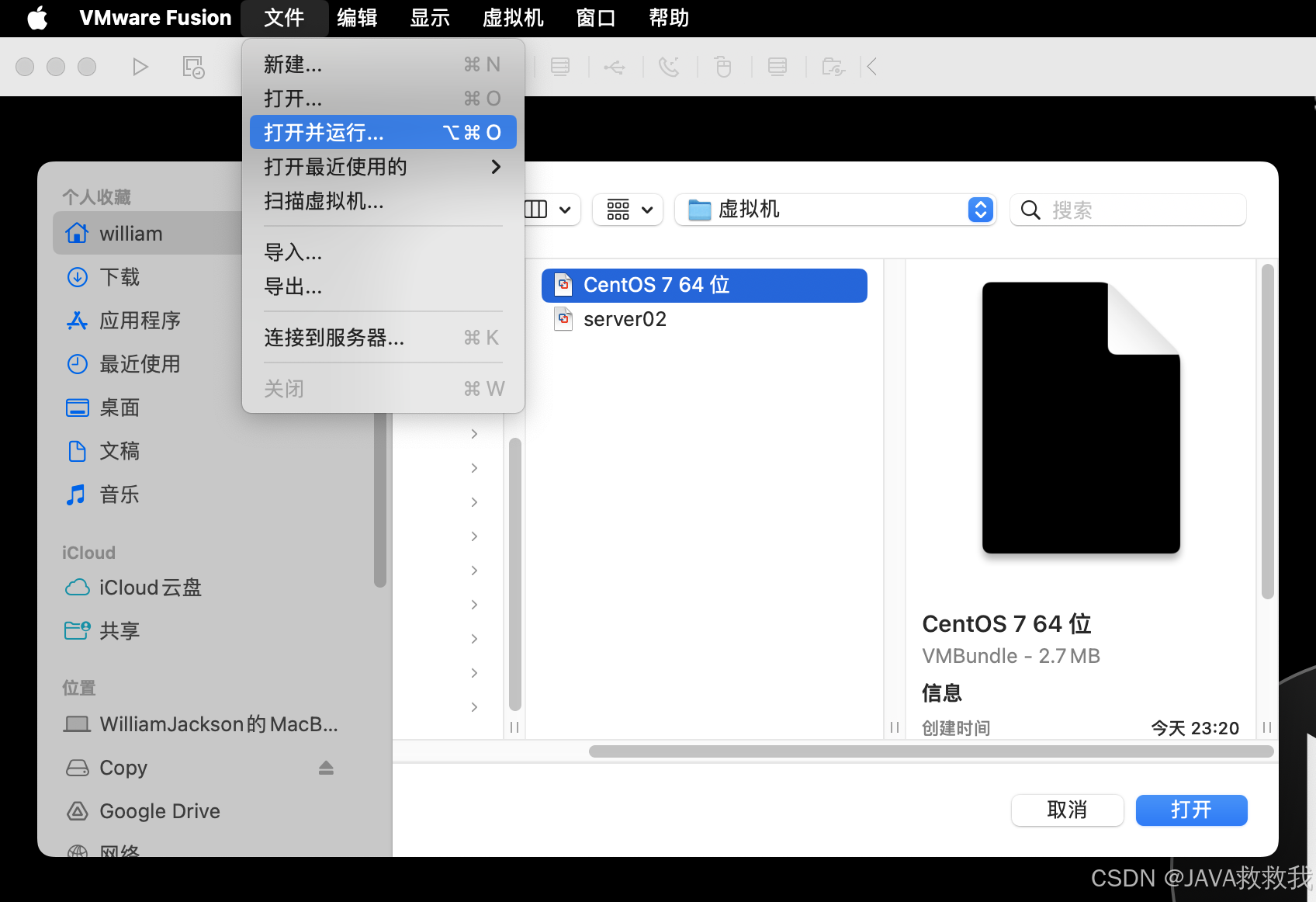Click the VMware Fusion app menu
This screenshot has height=902, width=1316.
tap(155, 18)
